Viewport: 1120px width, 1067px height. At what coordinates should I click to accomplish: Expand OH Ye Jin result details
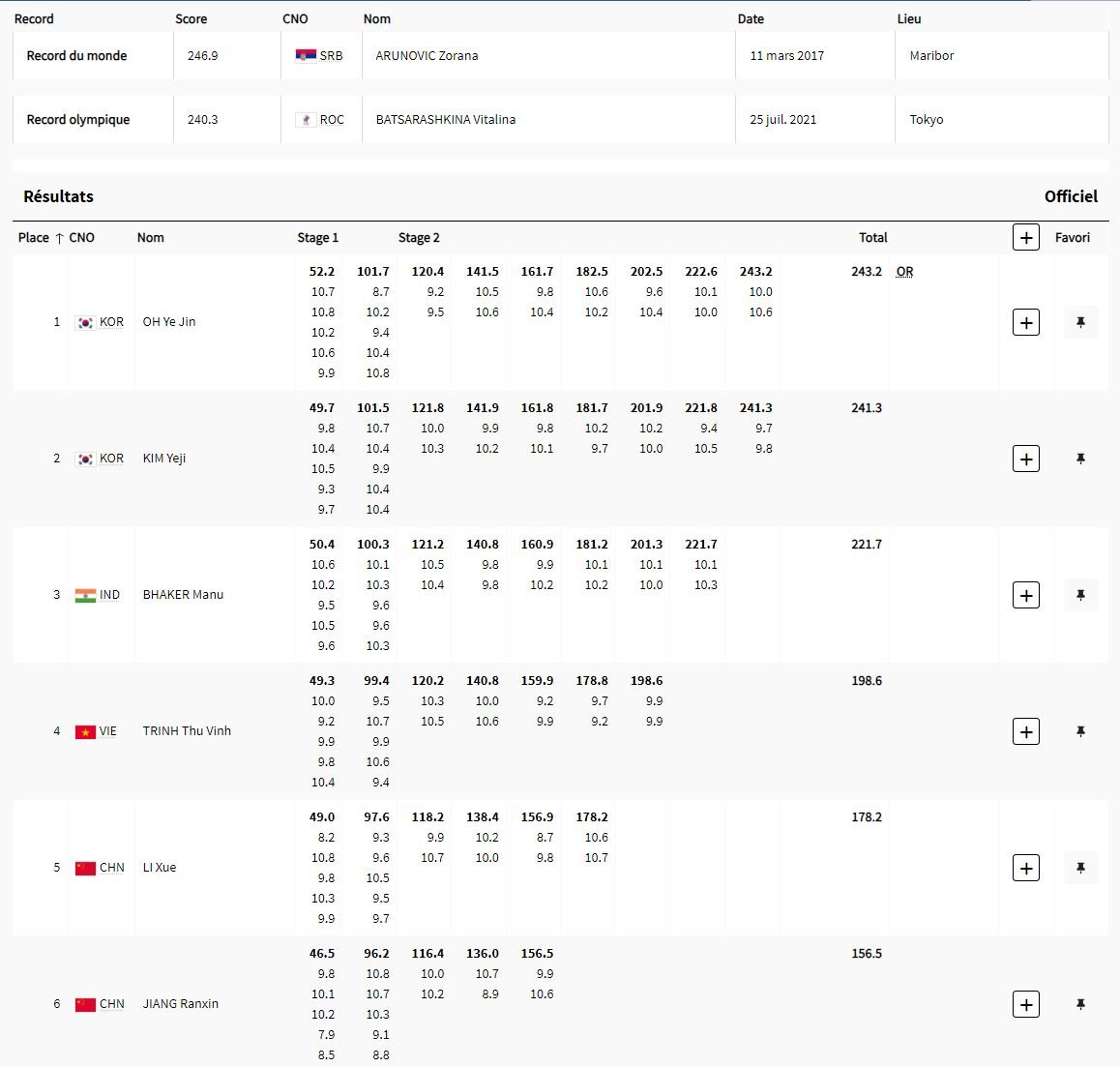click(1025, 322)
